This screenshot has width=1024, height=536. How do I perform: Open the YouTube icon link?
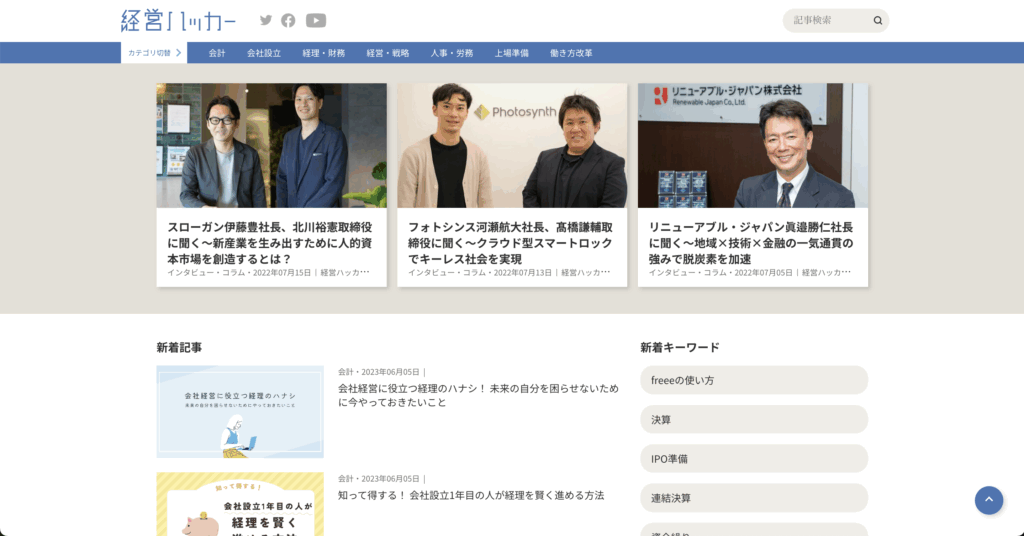[x=316, y=20]
